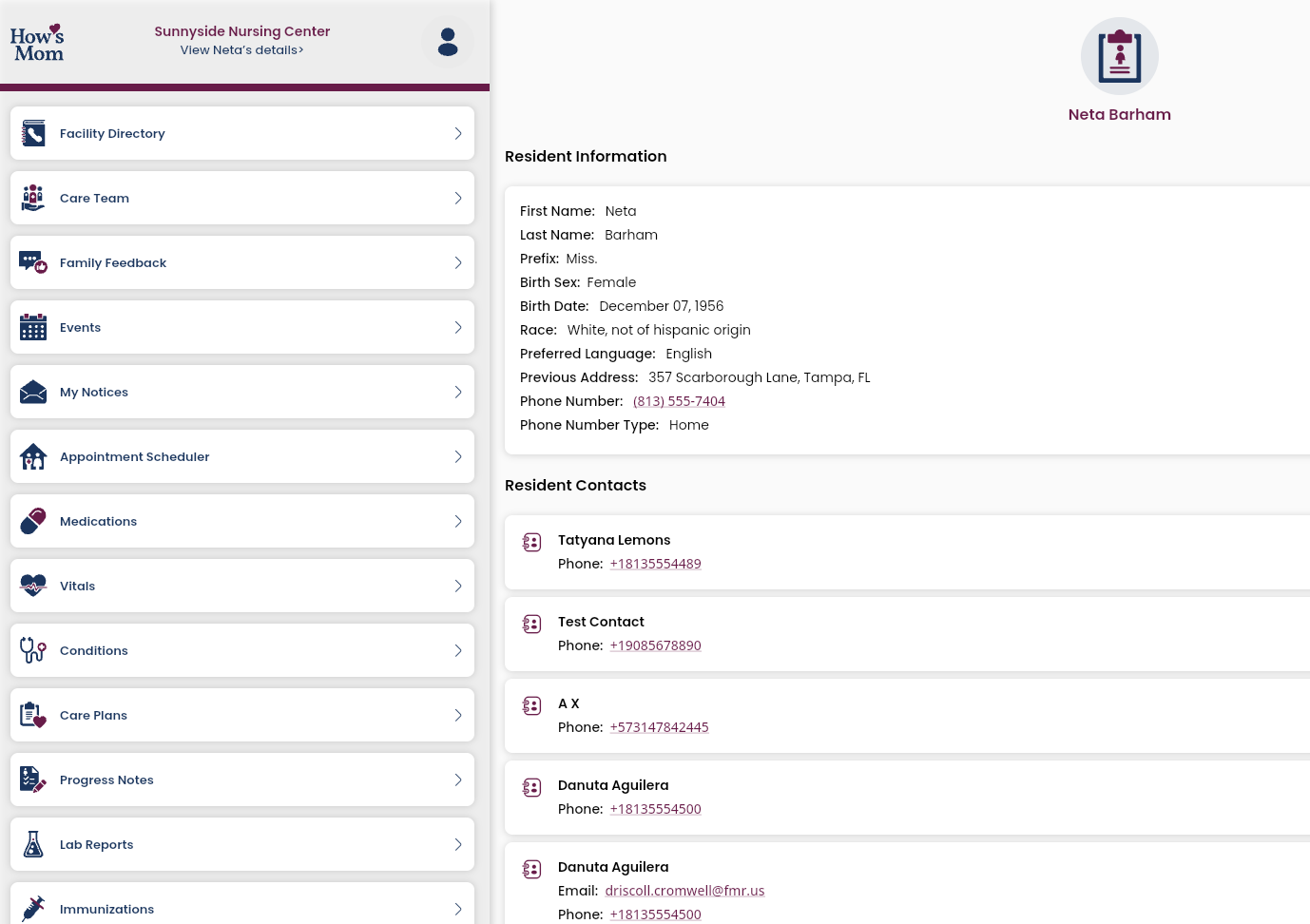Click View Neta's details link
The width and height of the screenshot is (1310, 924).
(241, 50)
